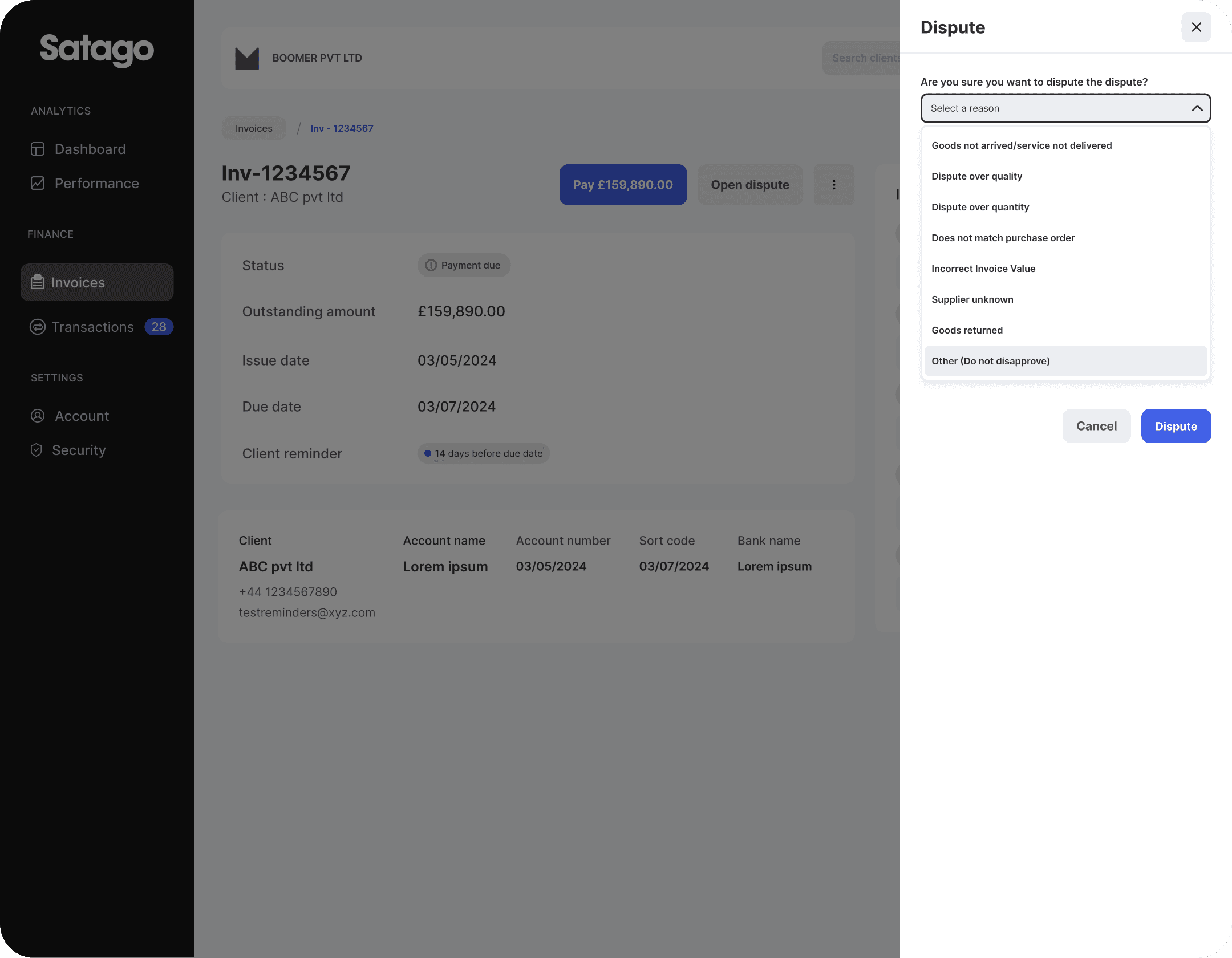Close the Dispute panel with X icon

(x=1196, y=27)
